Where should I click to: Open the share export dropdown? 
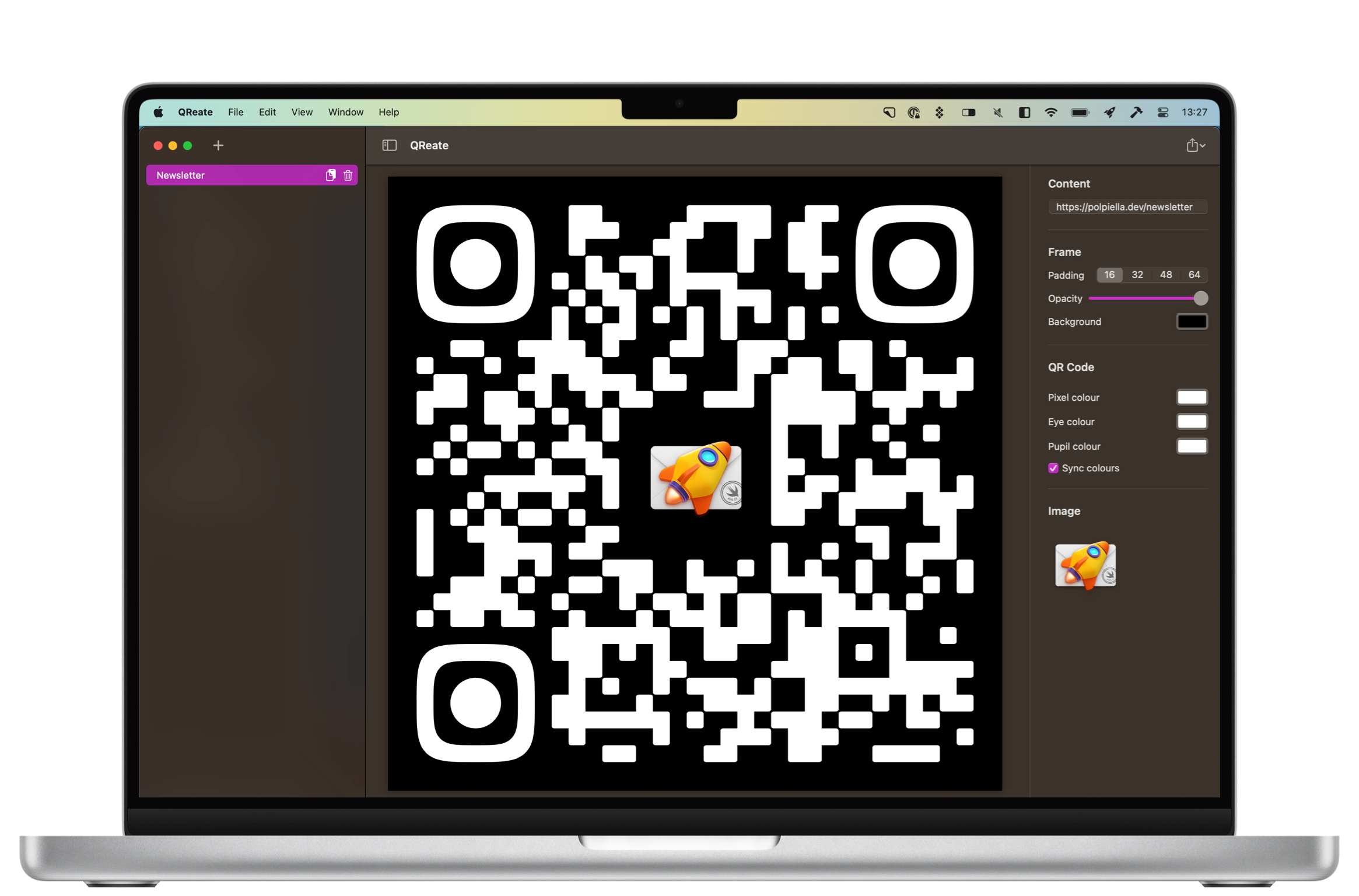click(1195, 145)
